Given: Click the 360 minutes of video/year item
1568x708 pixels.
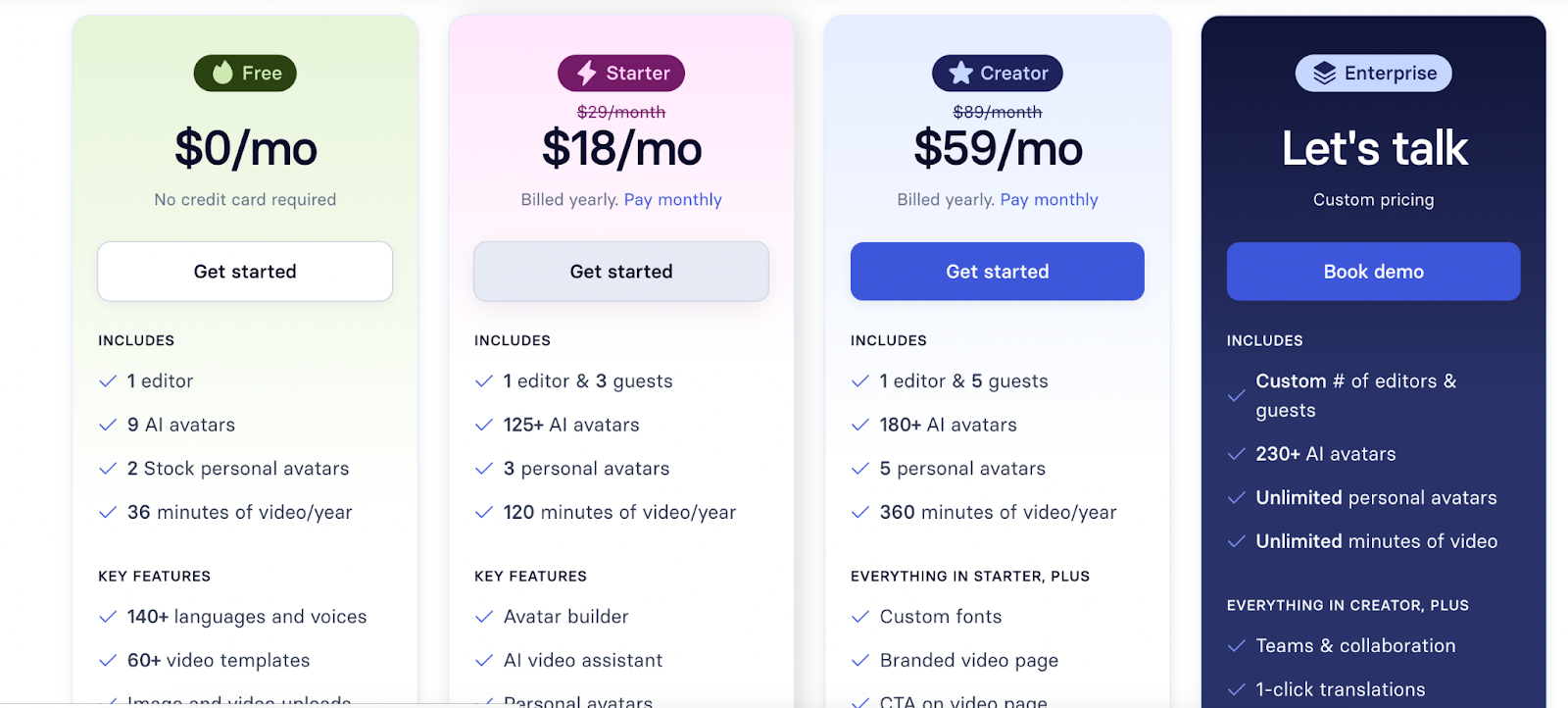Looking at the screenshot, I should 998,513.
